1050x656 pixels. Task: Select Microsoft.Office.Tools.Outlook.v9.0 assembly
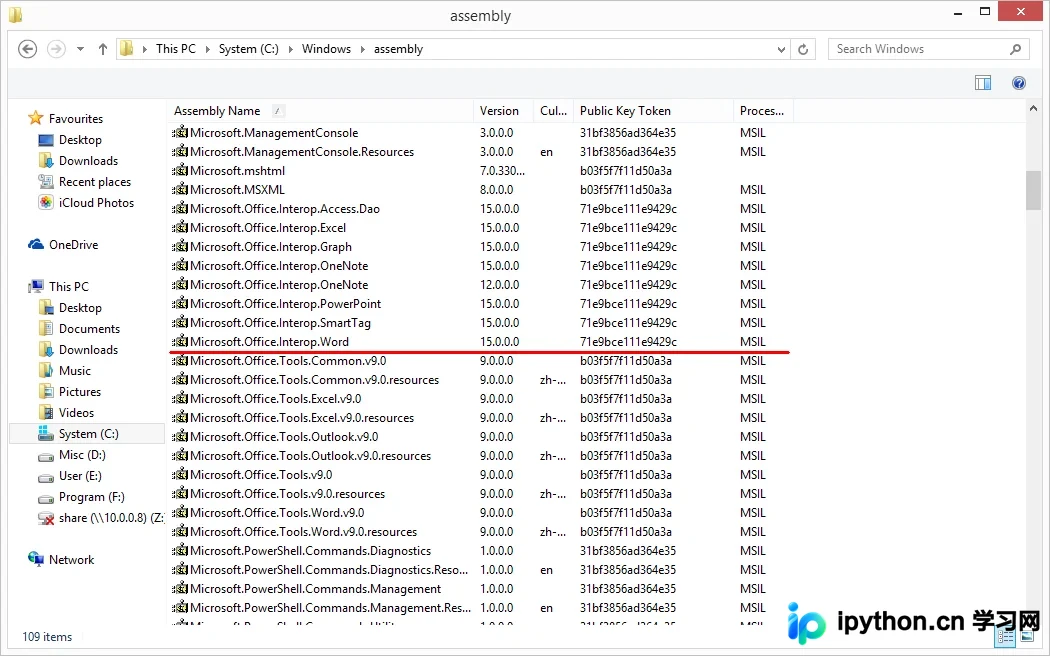[284, 436]
